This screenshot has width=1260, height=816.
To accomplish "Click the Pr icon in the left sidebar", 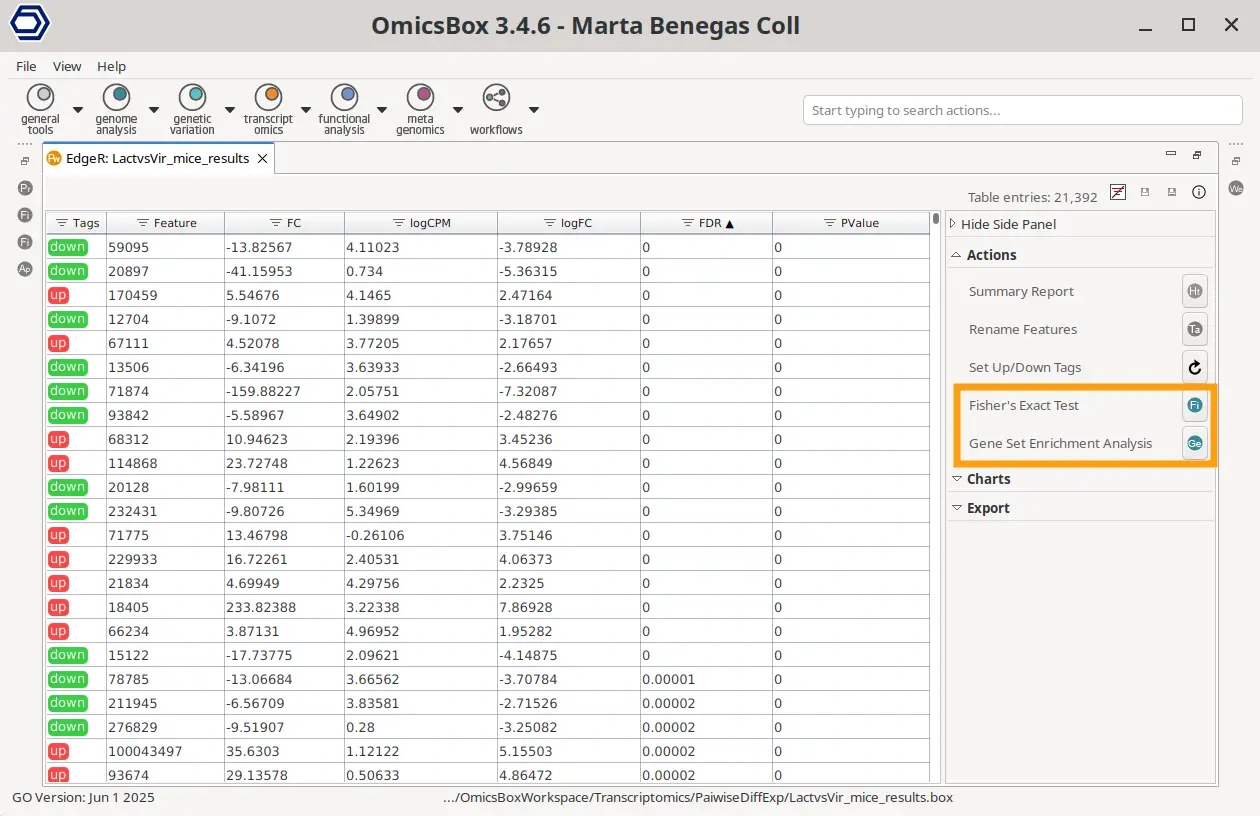I will click(25, 188).
